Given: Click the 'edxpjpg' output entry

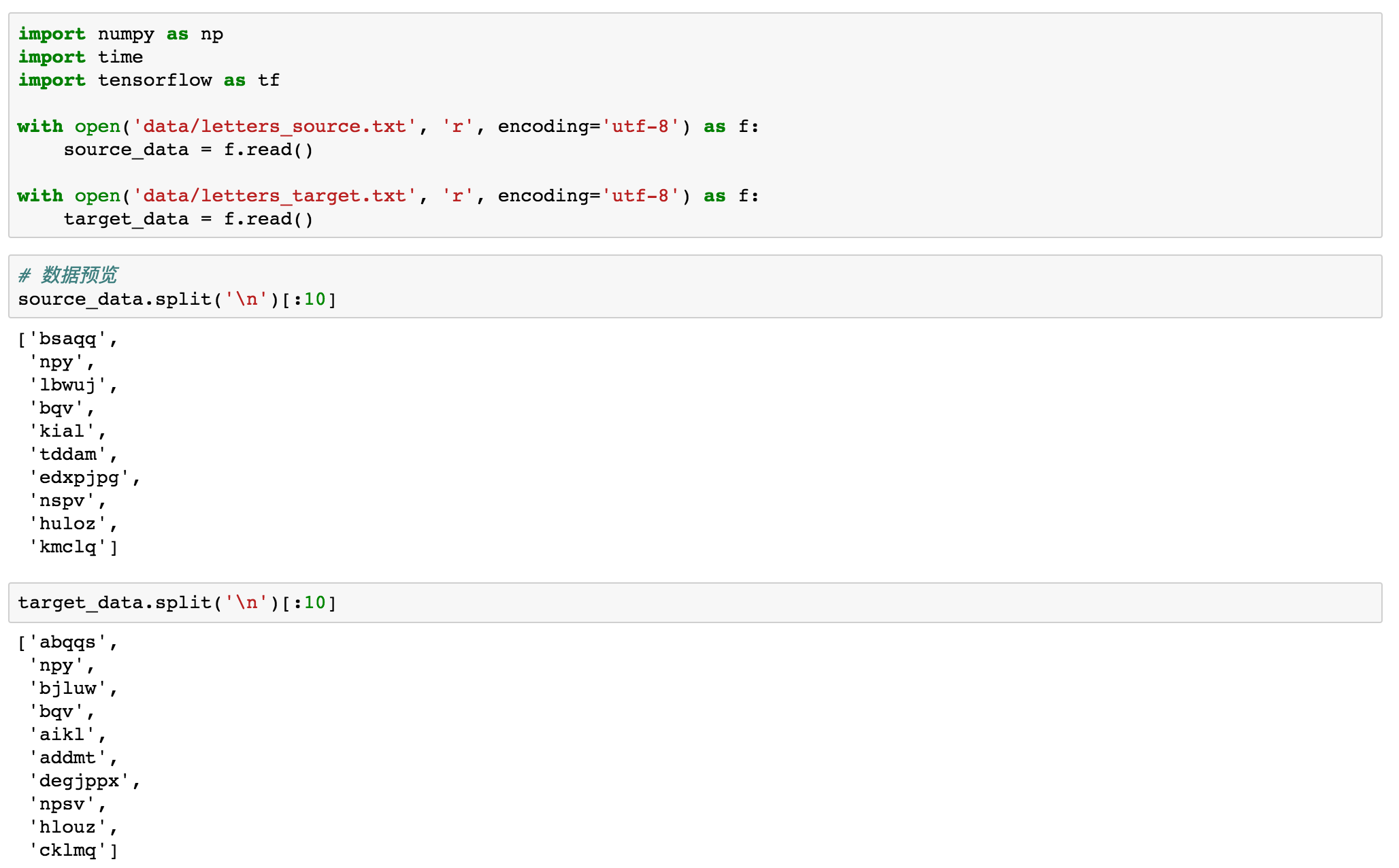Looking at the screenshot, I should (x=79, y=478).
